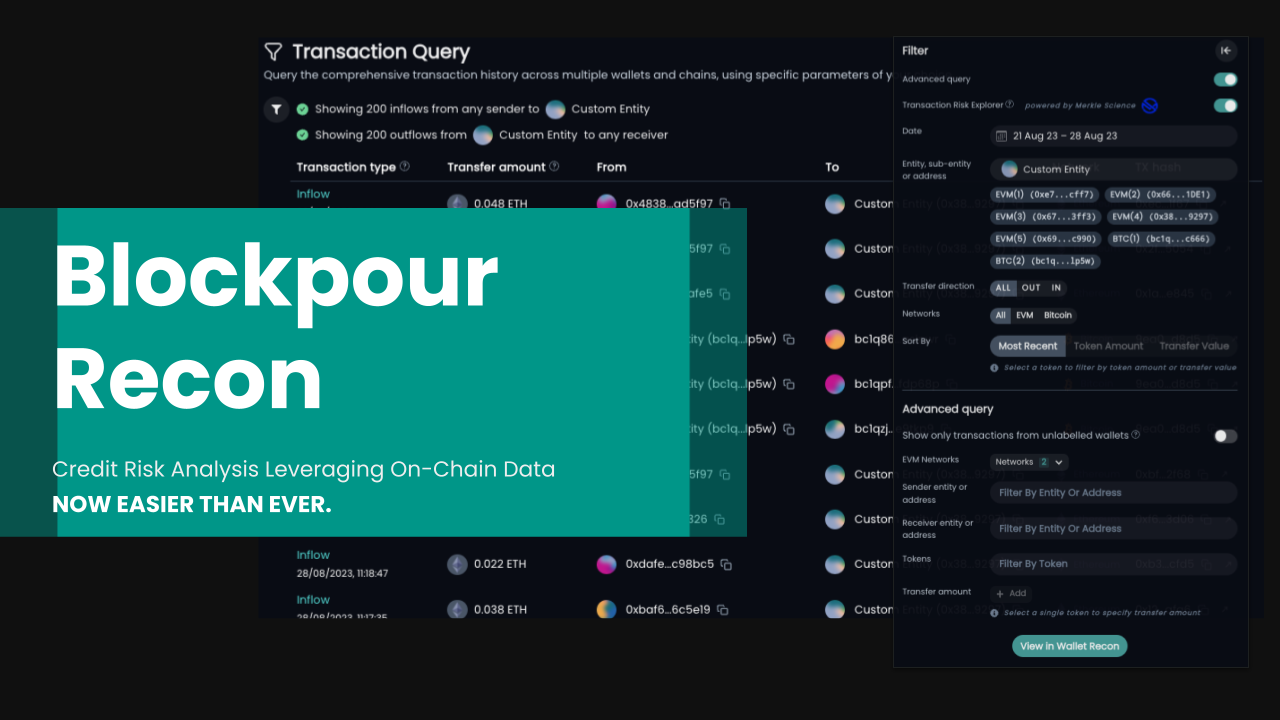Click Custom Entity avatar in outflows summary
1280x720 pixels.
tap(483, 135)
